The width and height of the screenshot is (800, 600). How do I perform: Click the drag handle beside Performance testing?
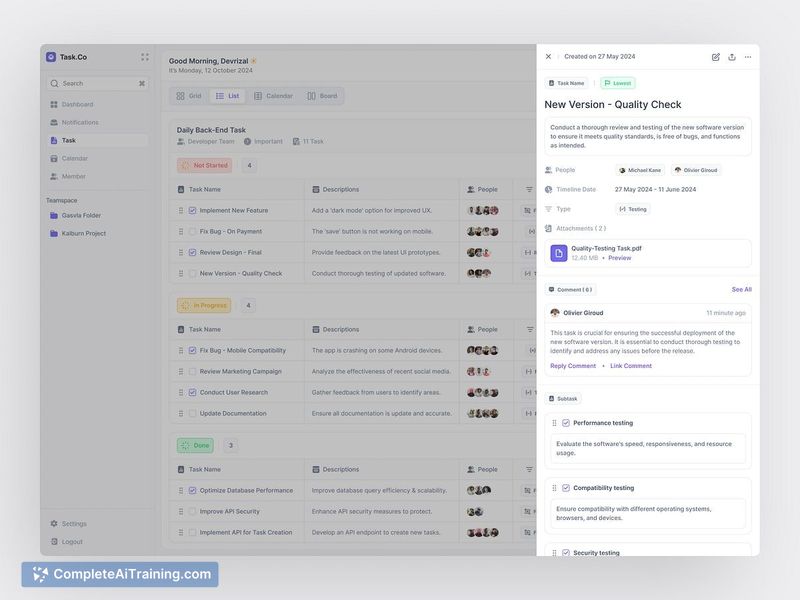554,423
